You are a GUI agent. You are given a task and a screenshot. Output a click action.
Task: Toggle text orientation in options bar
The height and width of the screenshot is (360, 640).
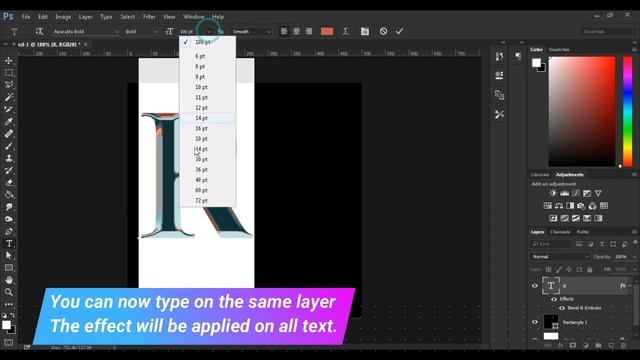tap(39, 31)
